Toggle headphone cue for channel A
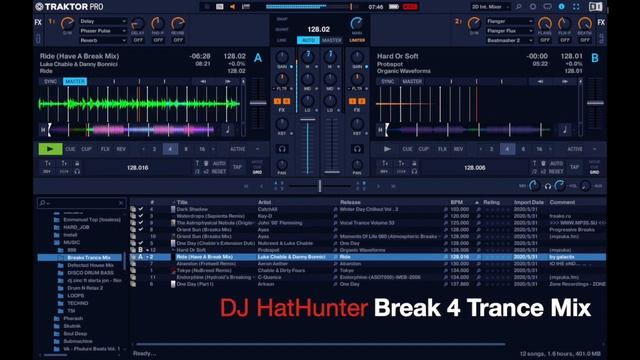 pos(282,149)
